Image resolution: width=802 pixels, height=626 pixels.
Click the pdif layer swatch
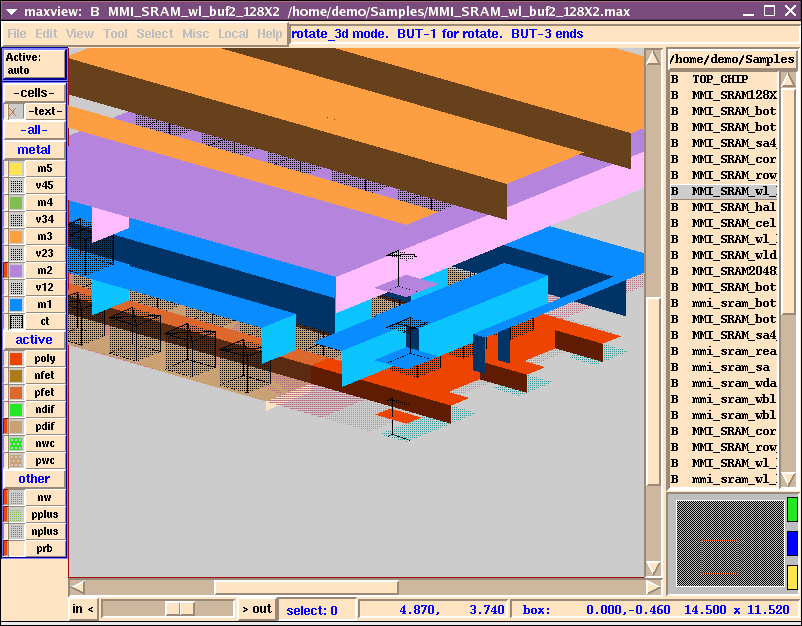(x=16, y=427)
